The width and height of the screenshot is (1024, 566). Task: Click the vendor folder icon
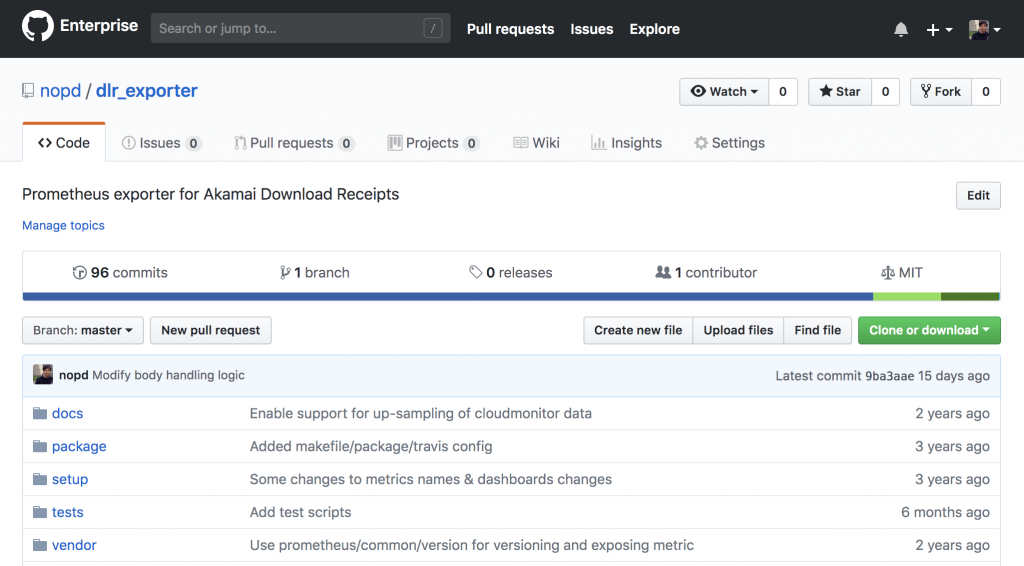point(40,545)
